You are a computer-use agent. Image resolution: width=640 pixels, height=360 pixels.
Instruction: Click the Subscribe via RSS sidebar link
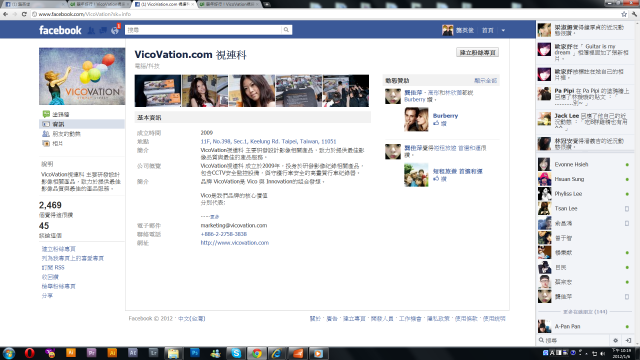[x=53, y=268]
